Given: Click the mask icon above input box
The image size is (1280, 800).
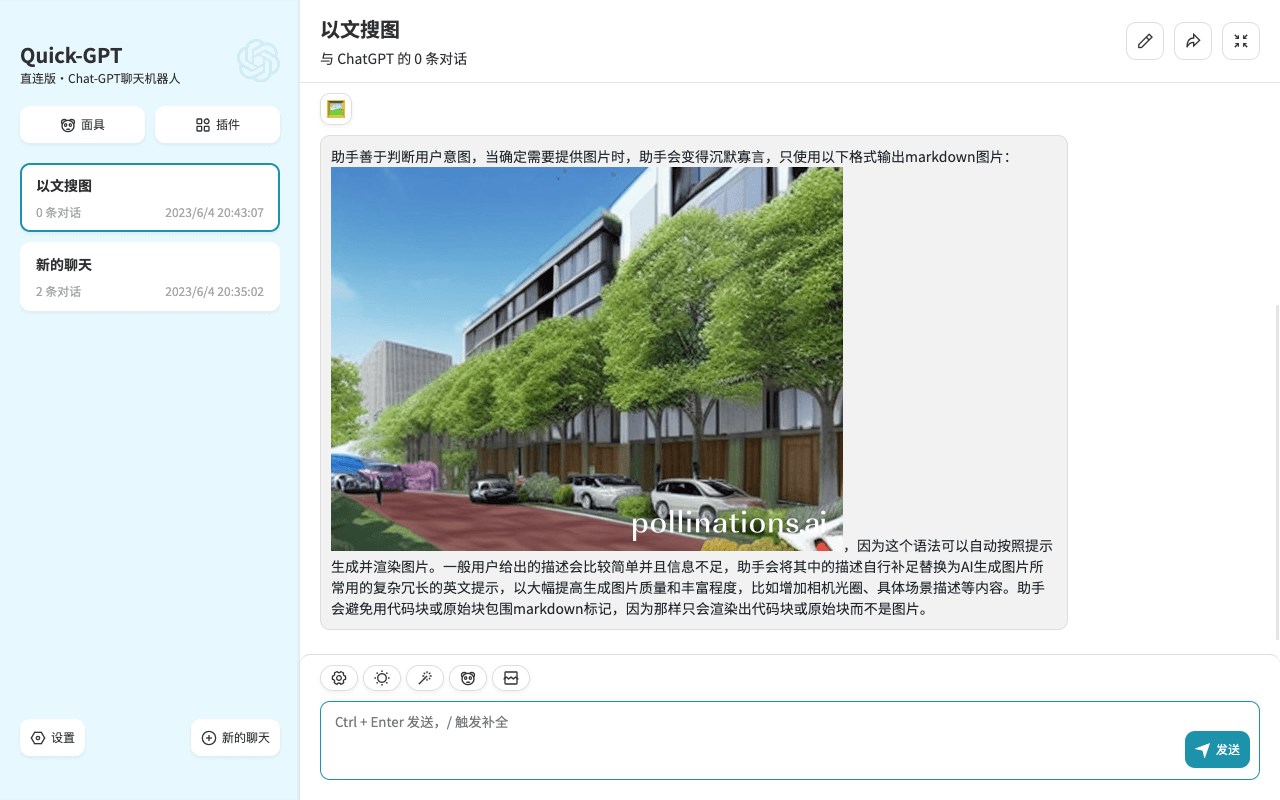Looking at the screenshot, I should (x=468, y=678).
